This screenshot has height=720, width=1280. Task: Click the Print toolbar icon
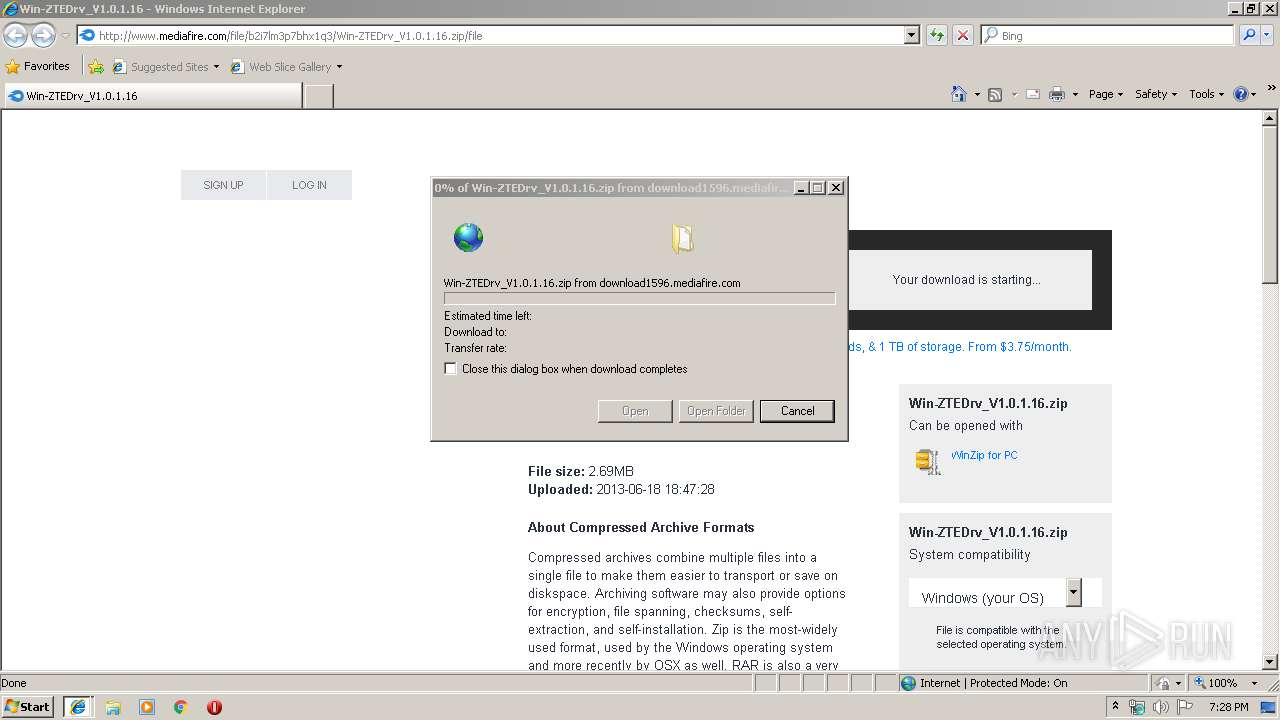pyautogui.click(x=1057, y=94)
